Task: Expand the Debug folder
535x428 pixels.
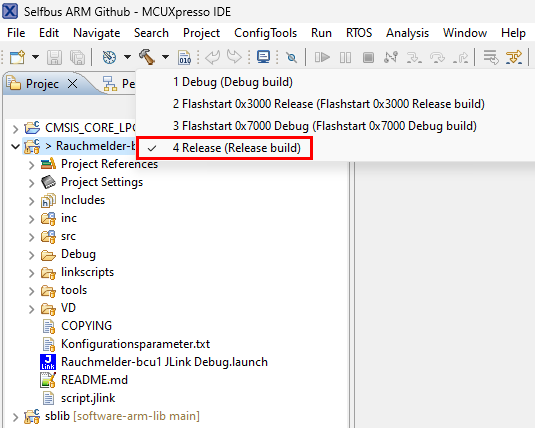Action: (x=31, y=255)
